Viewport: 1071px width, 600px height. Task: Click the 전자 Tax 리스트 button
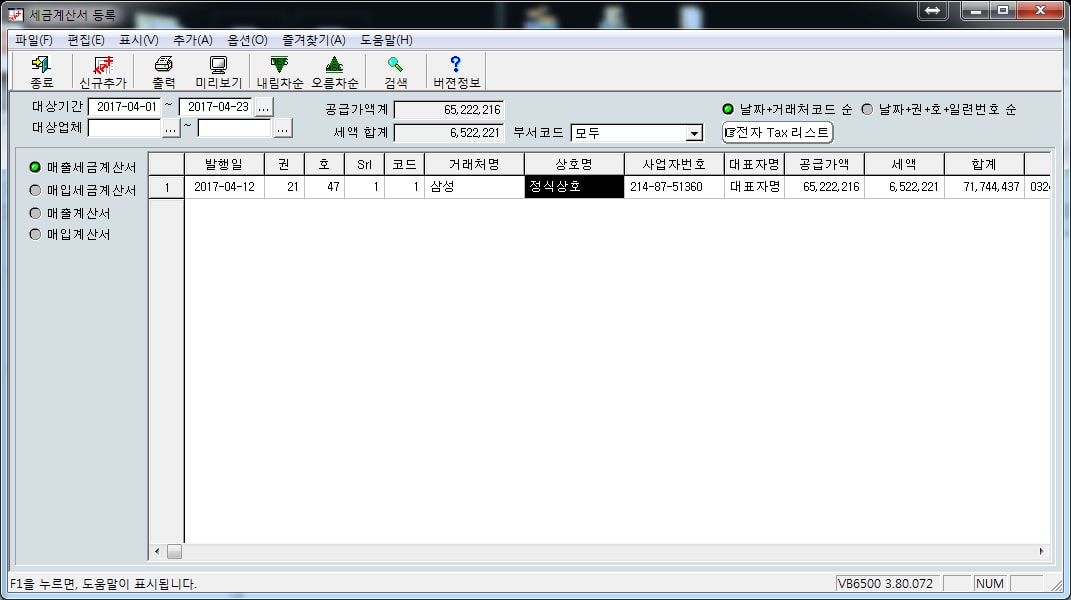coord(777,132)
